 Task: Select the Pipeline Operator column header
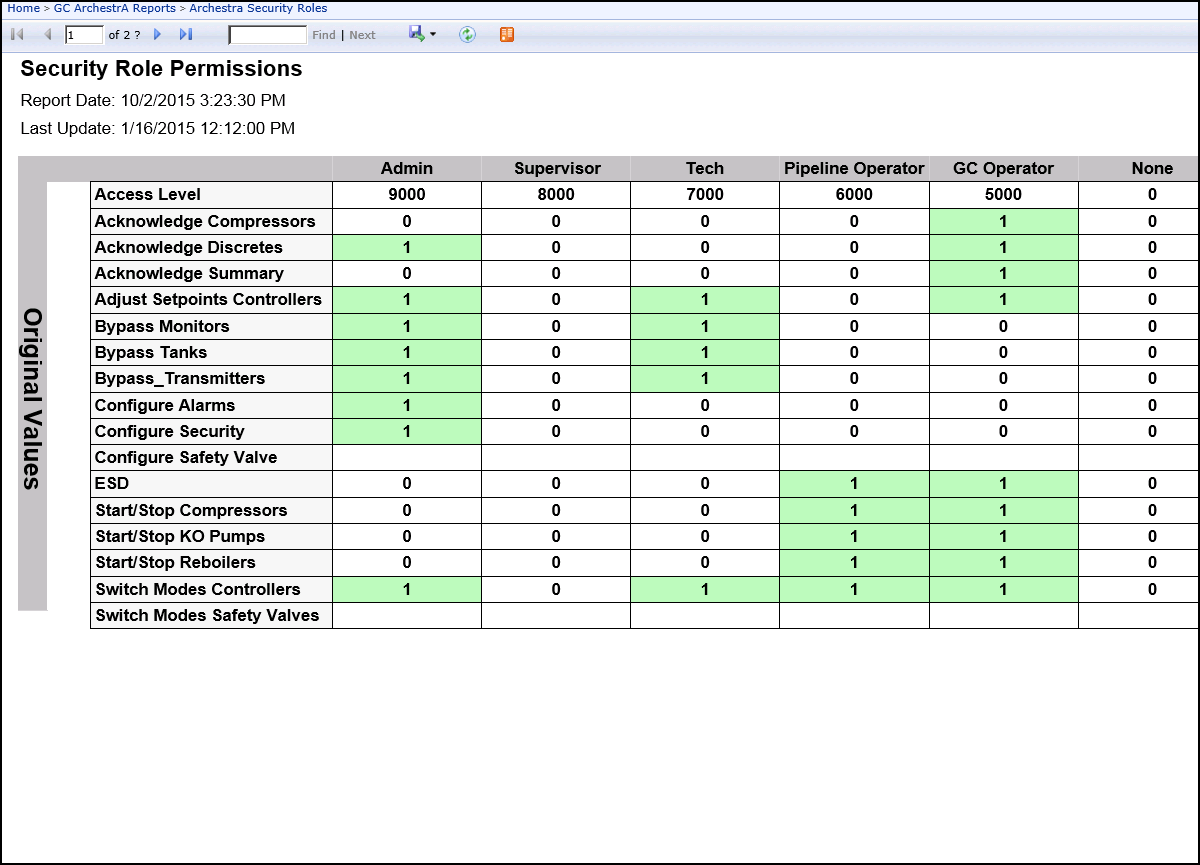[854, 168]
